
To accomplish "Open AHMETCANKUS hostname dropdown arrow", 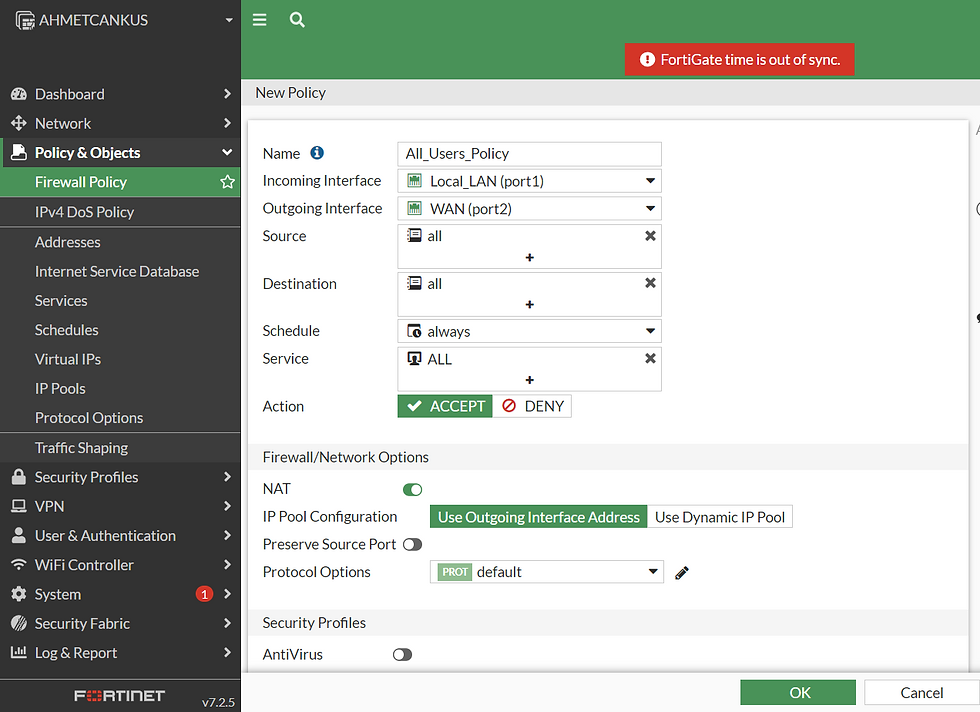I will (229, 20).
